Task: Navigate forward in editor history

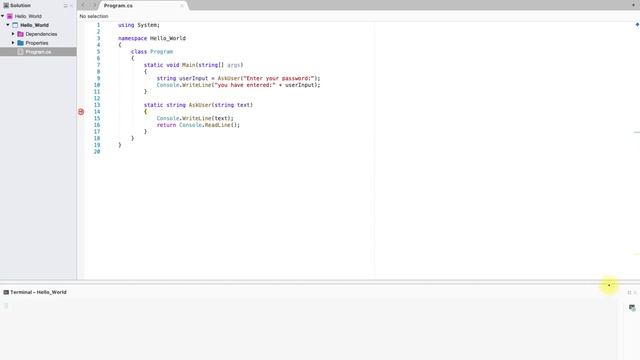Action: (95, 5)
